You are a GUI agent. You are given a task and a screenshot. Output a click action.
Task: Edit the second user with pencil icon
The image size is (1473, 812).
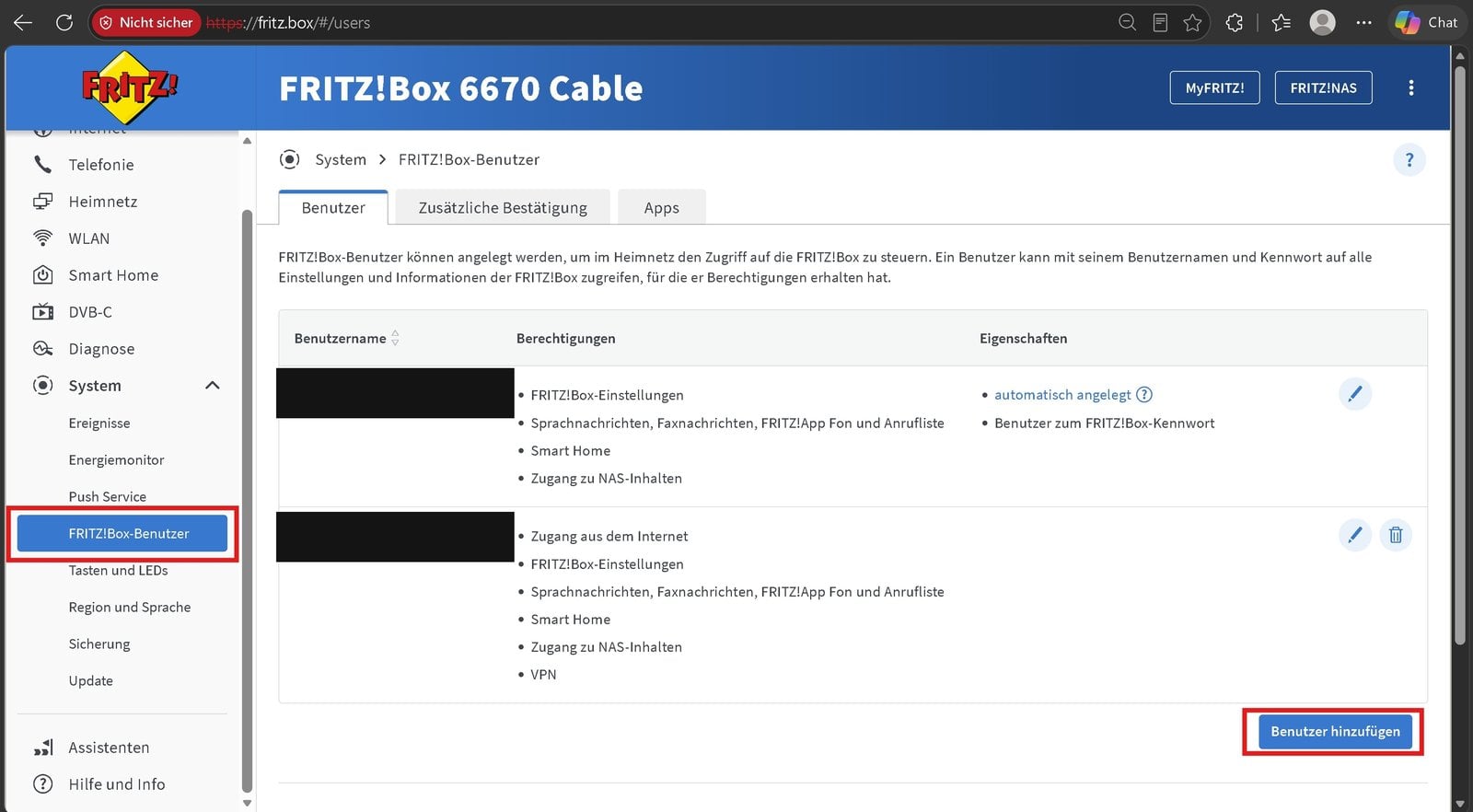click(x=1354, y=535)
